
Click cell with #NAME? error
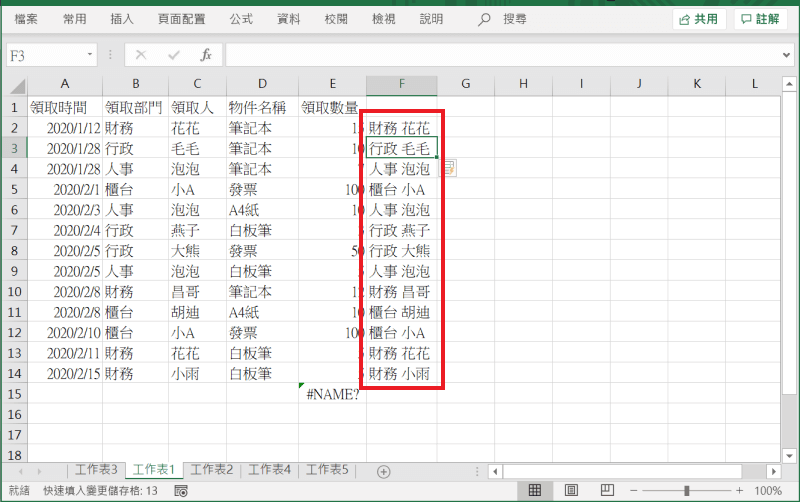(x=333, y=394)
